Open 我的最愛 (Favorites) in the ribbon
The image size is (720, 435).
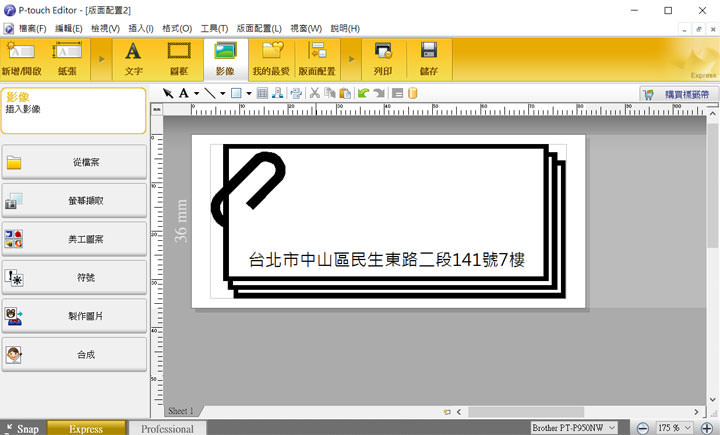270,59
